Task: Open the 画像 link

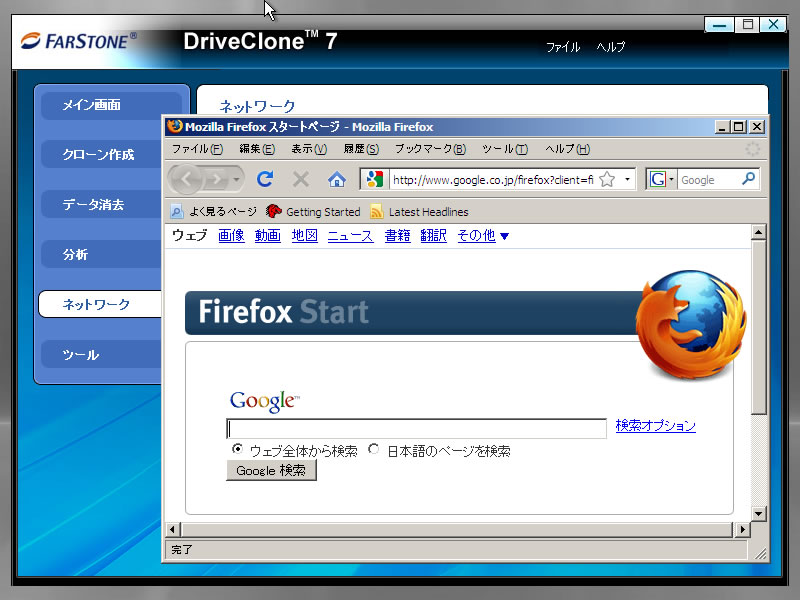Action: [x=231, y=235]
